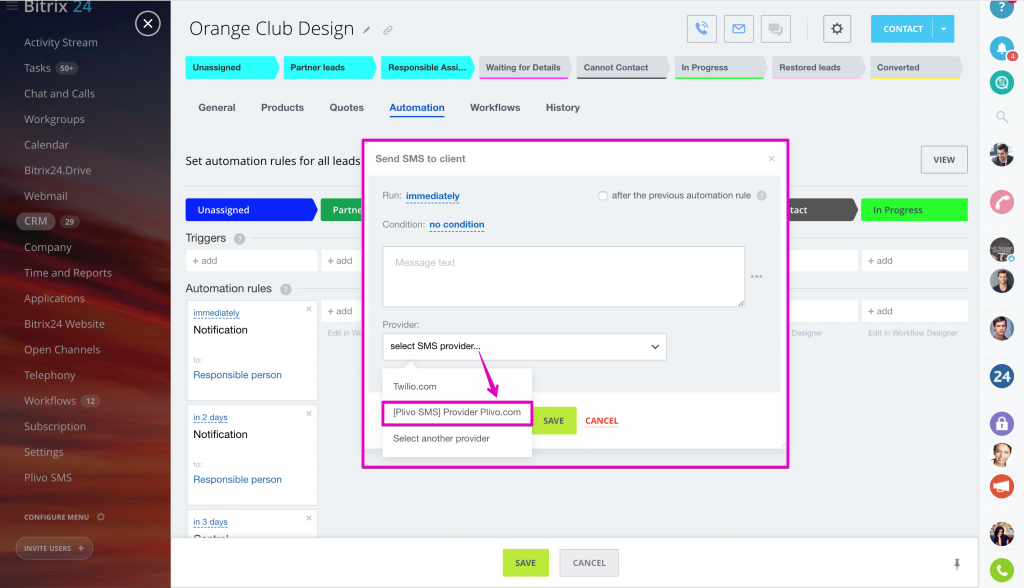Image resolution: width=1024 pixels, height=588 pixels.
Task: Switch to the History tab
Action: (x=562, y=108)
